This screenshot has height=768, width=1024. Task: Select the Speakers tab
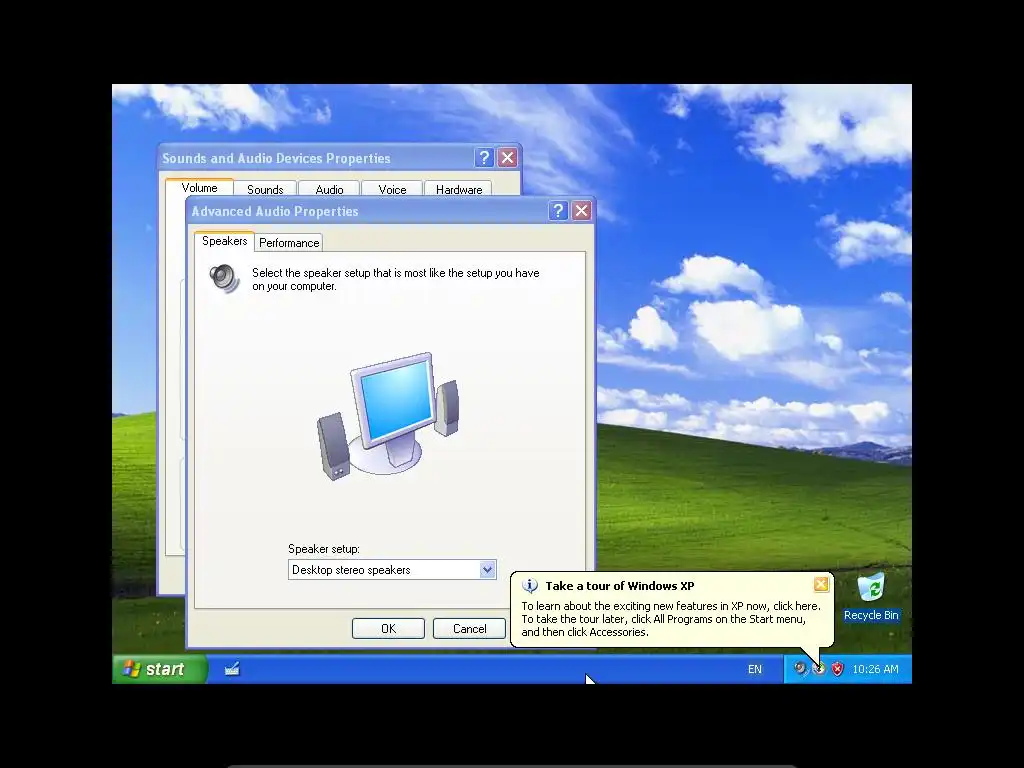click(x=224, y=241)
